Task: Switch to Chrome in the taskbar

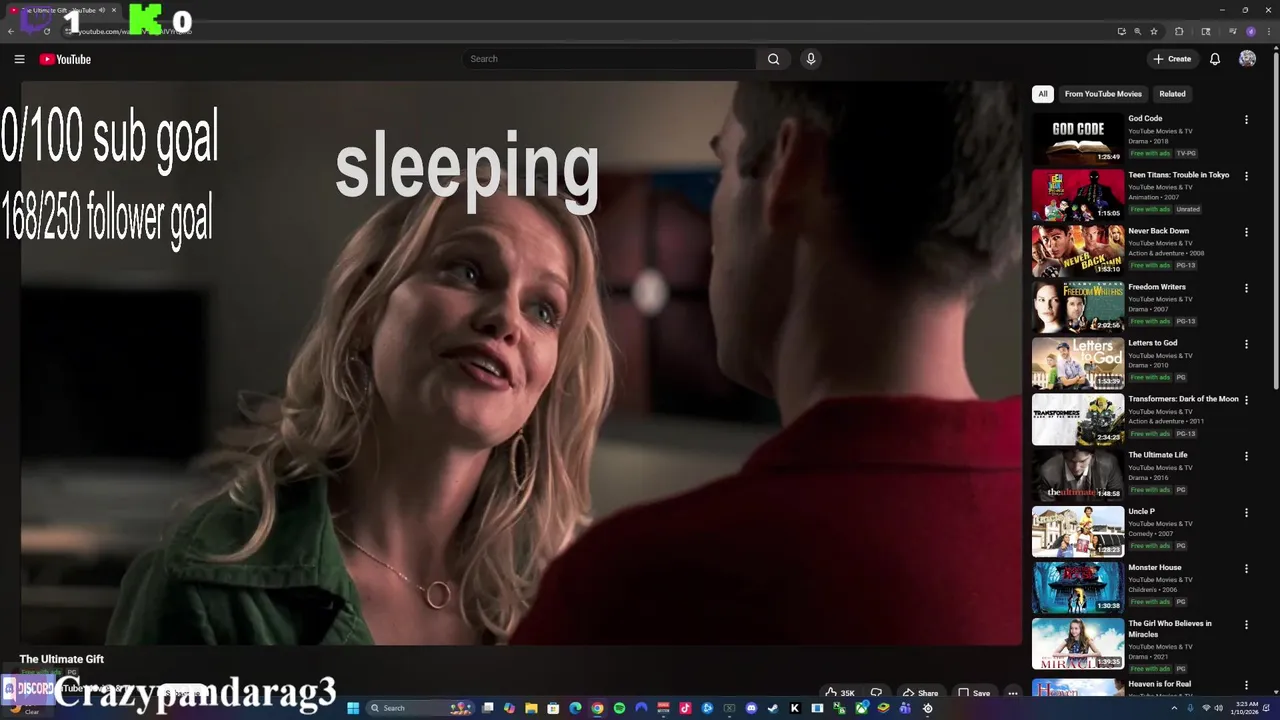Action: tap(597, 708)
